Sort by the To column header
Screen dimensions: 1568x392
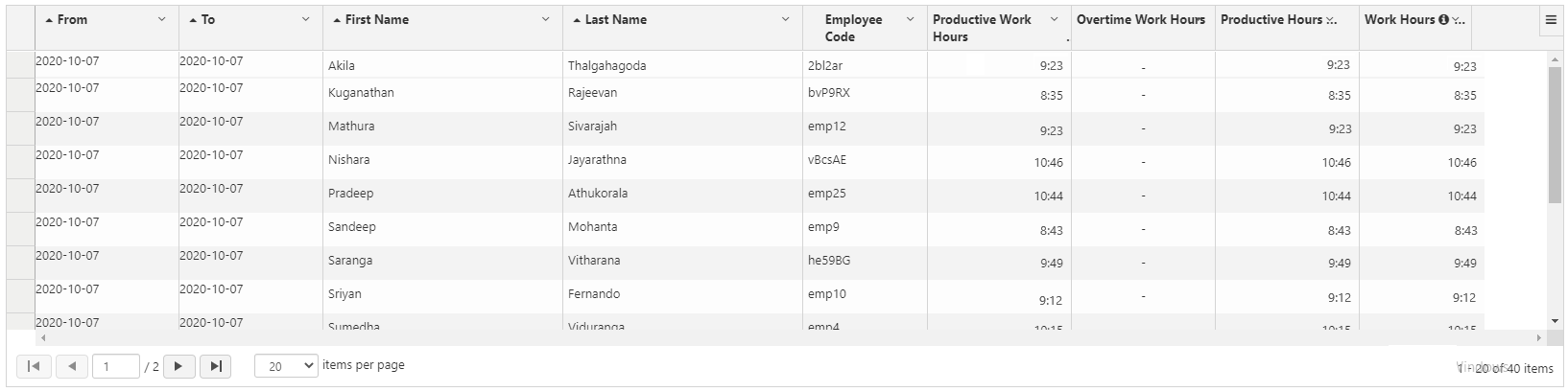pos(207,19)
